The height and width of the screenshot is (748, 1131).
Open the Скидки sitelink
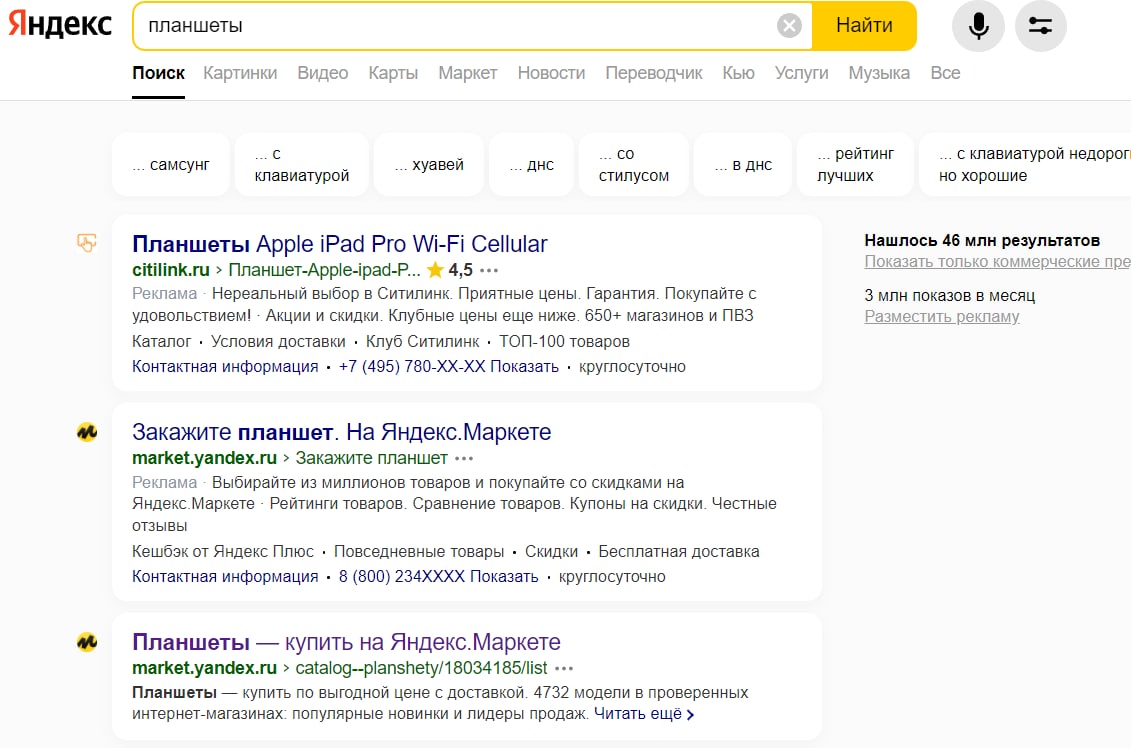tap(551, 551)
